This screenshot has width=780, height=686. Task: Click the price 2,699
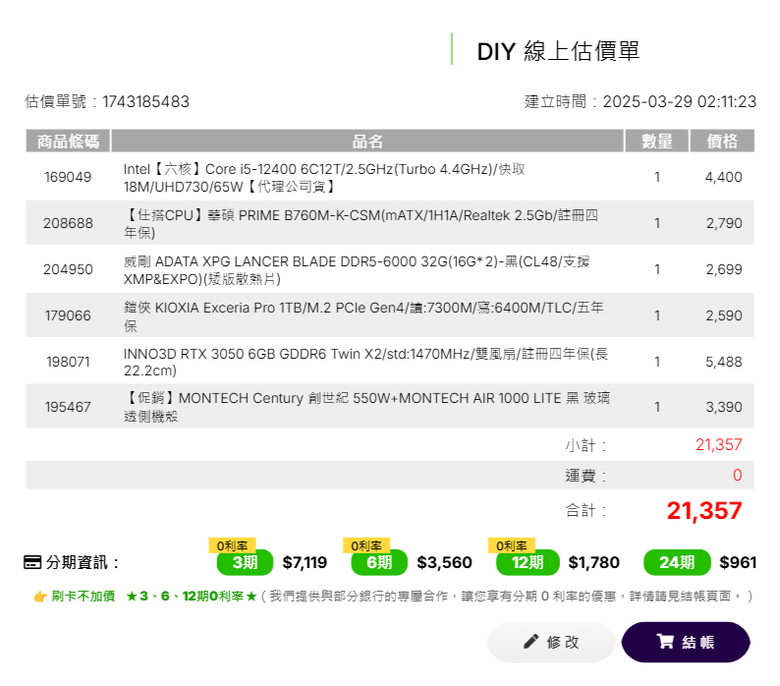click(x=724, y=270)
